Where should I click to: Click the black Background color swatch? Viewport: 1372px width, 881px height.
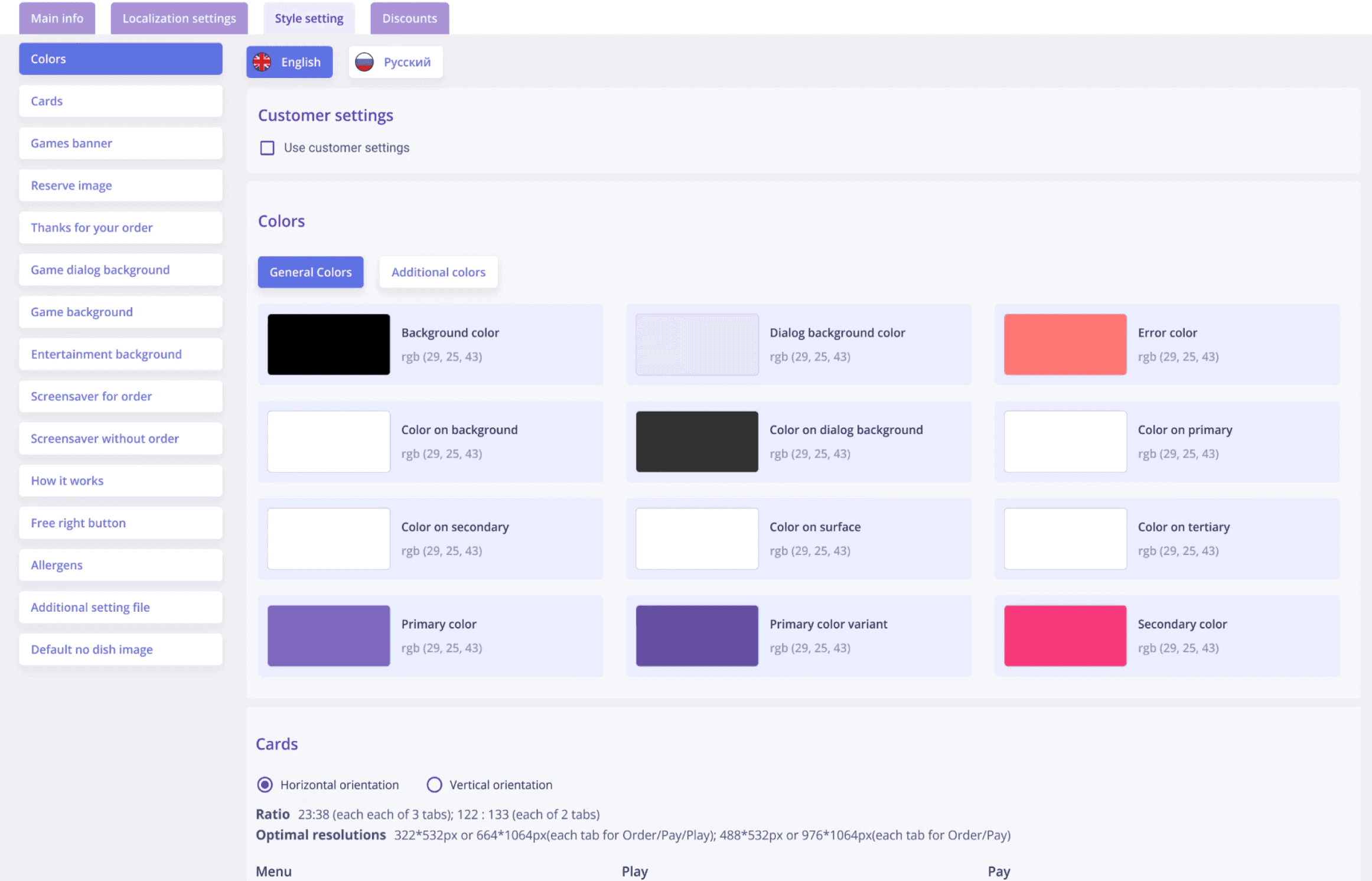pyautogui.click(x=328, y=344)
